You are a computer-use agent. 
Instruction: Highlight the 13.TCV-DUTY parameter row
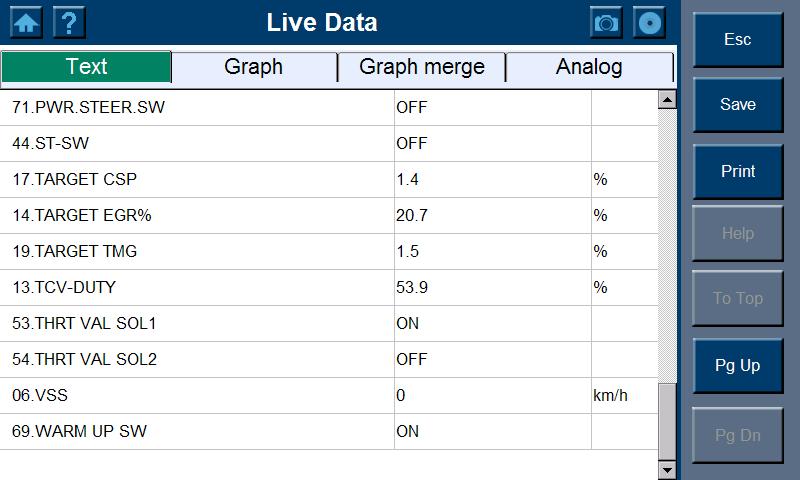tap(200, 288)
